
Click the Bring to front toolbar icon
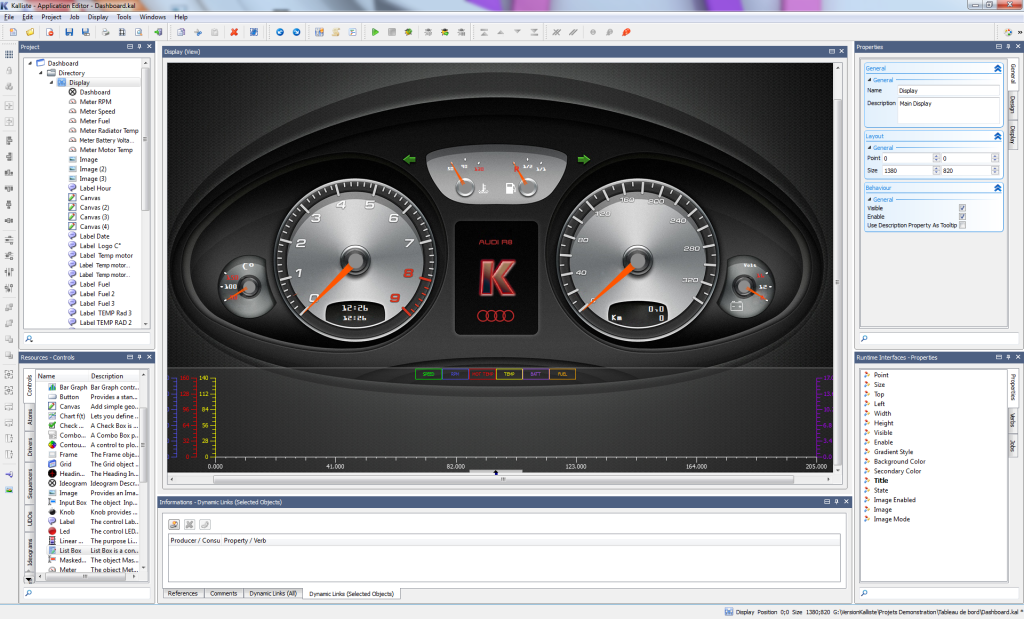(485, 32)
